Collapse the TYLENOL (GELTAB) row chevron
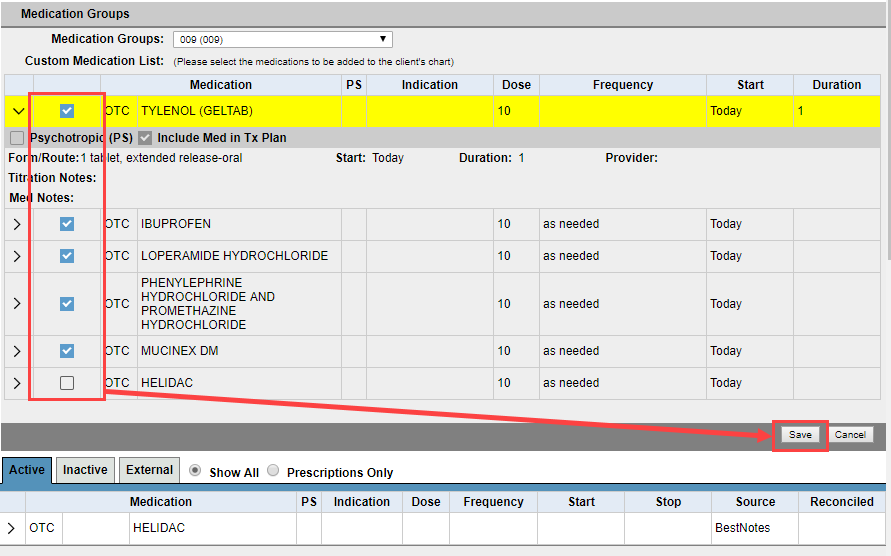 pyautogui.click(x=18, y=111)
